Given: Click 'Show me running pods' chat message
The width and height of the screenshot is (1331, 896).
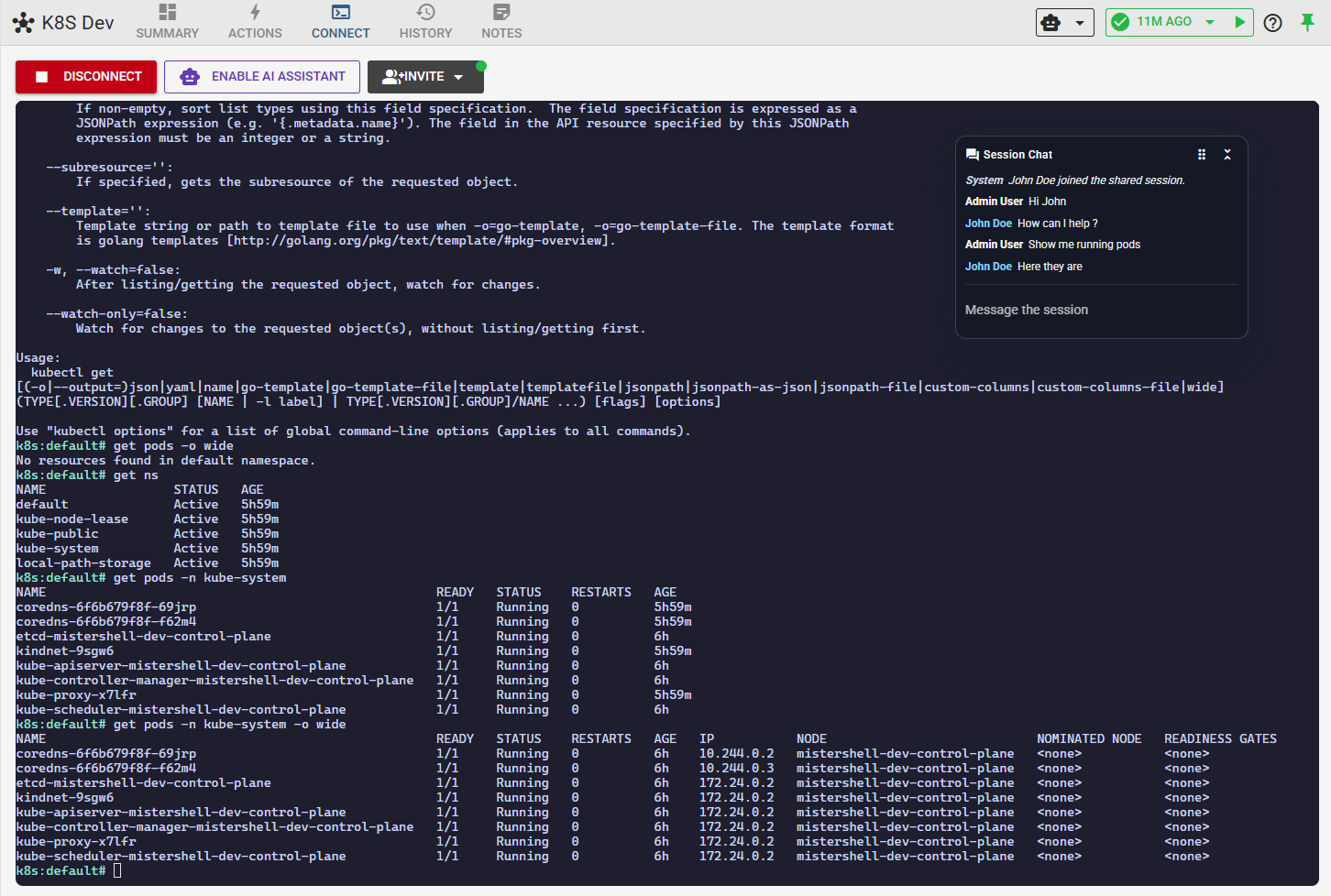Looking at the screenshot, I should (1084, 245).
